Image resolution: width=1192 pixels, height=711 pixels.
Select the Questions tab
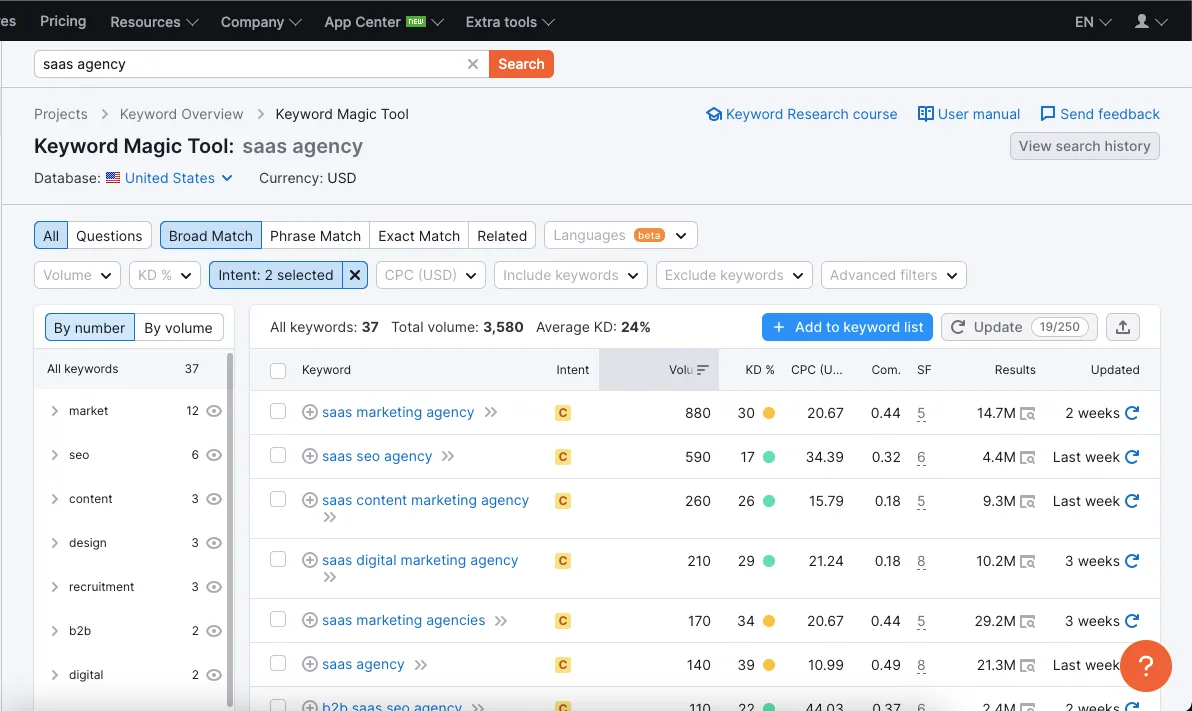(x=109, y=236)
